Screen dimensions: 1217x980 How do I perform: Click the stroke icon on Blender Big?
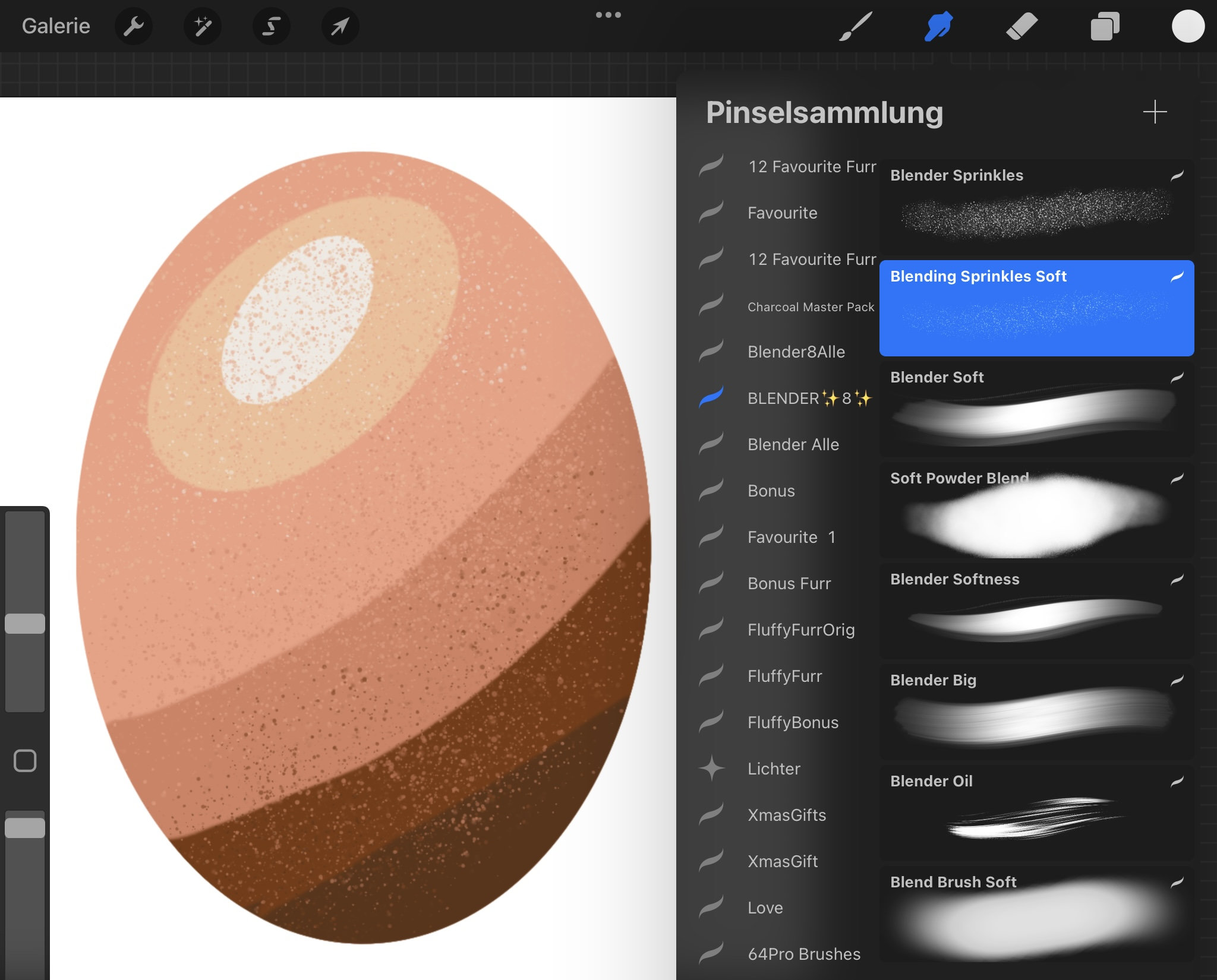[1177, 680]
